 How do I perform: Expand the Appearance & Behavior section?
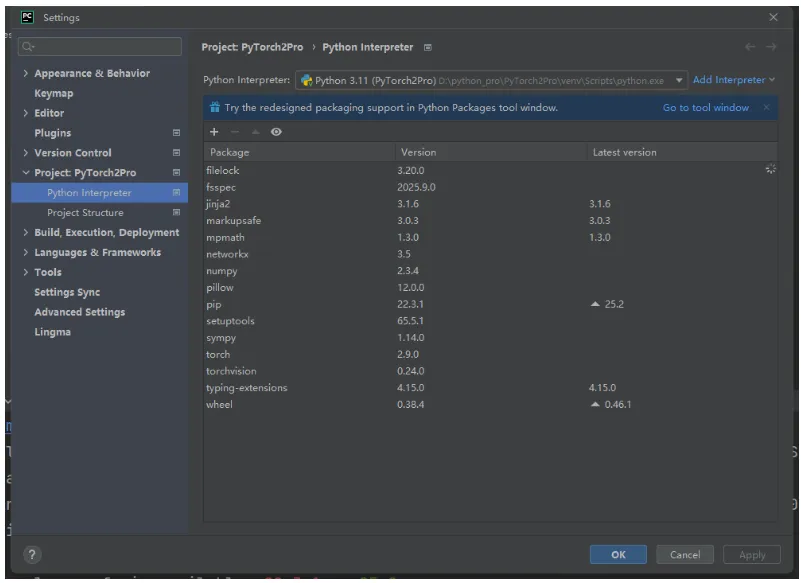tap(26, 74)
